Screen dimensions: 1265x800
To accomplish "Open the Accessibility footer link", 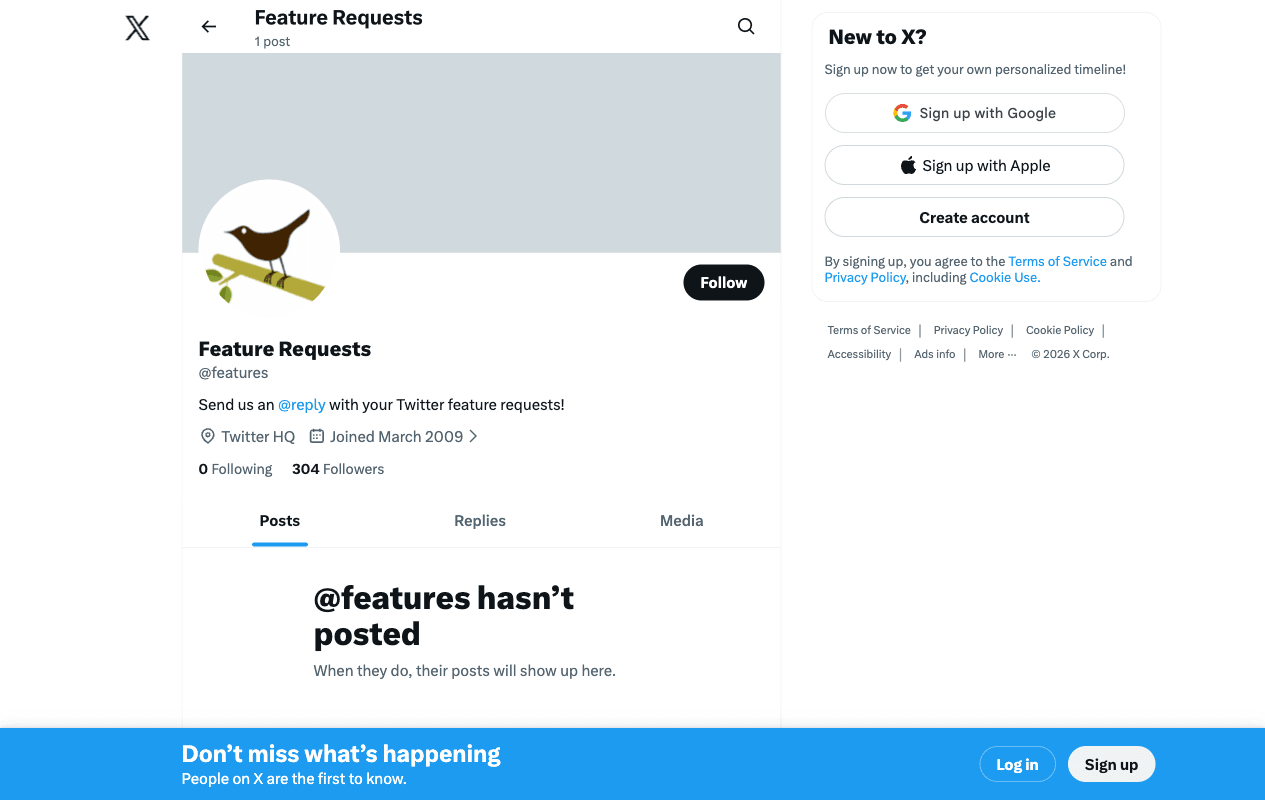I will point(858,353).
